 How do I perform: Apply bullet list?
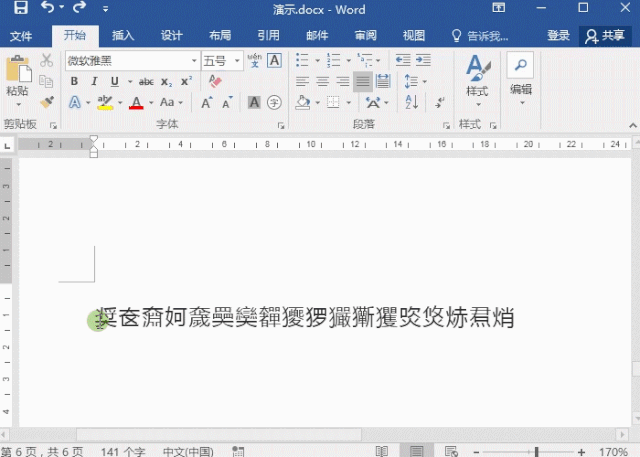pos(302,60)
